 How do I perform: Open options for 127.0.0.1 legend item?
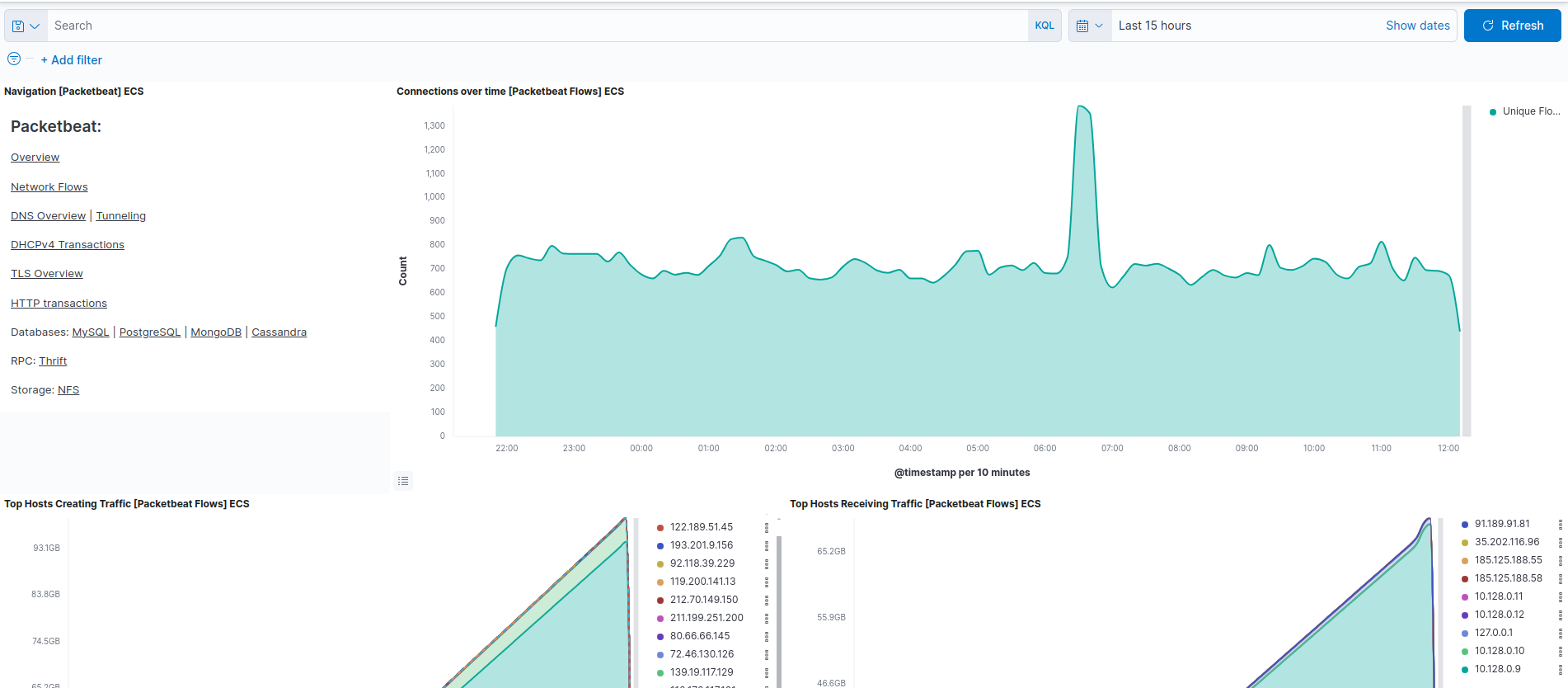(x=1561, y=633)
